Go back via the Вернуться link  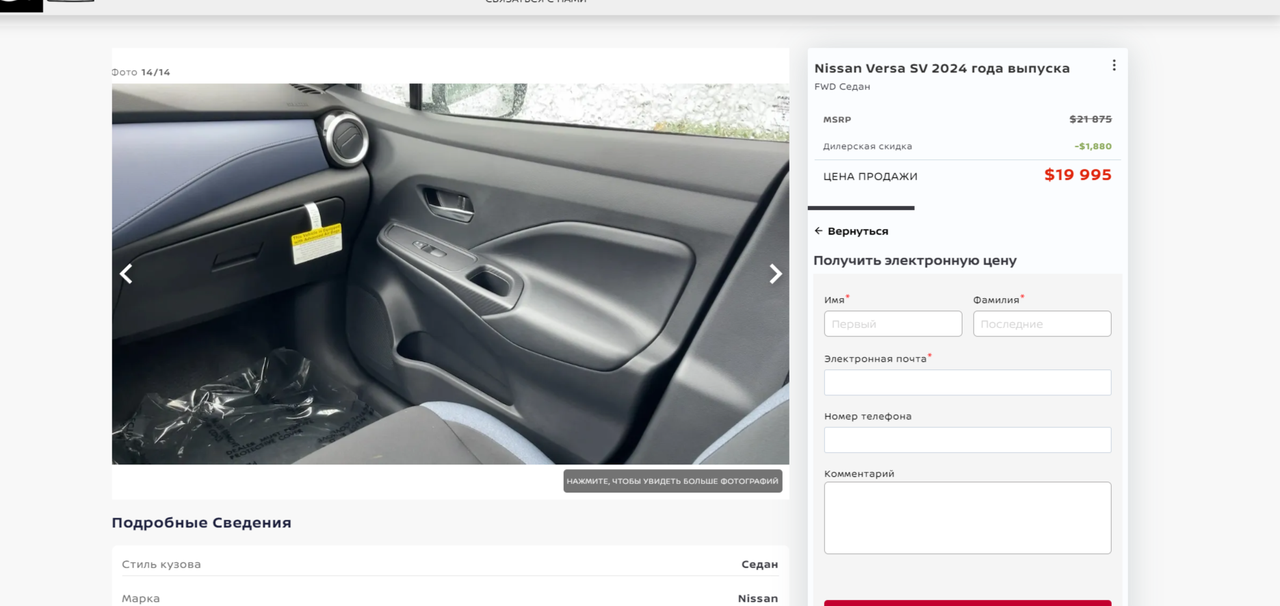click(x=851, y=231)
